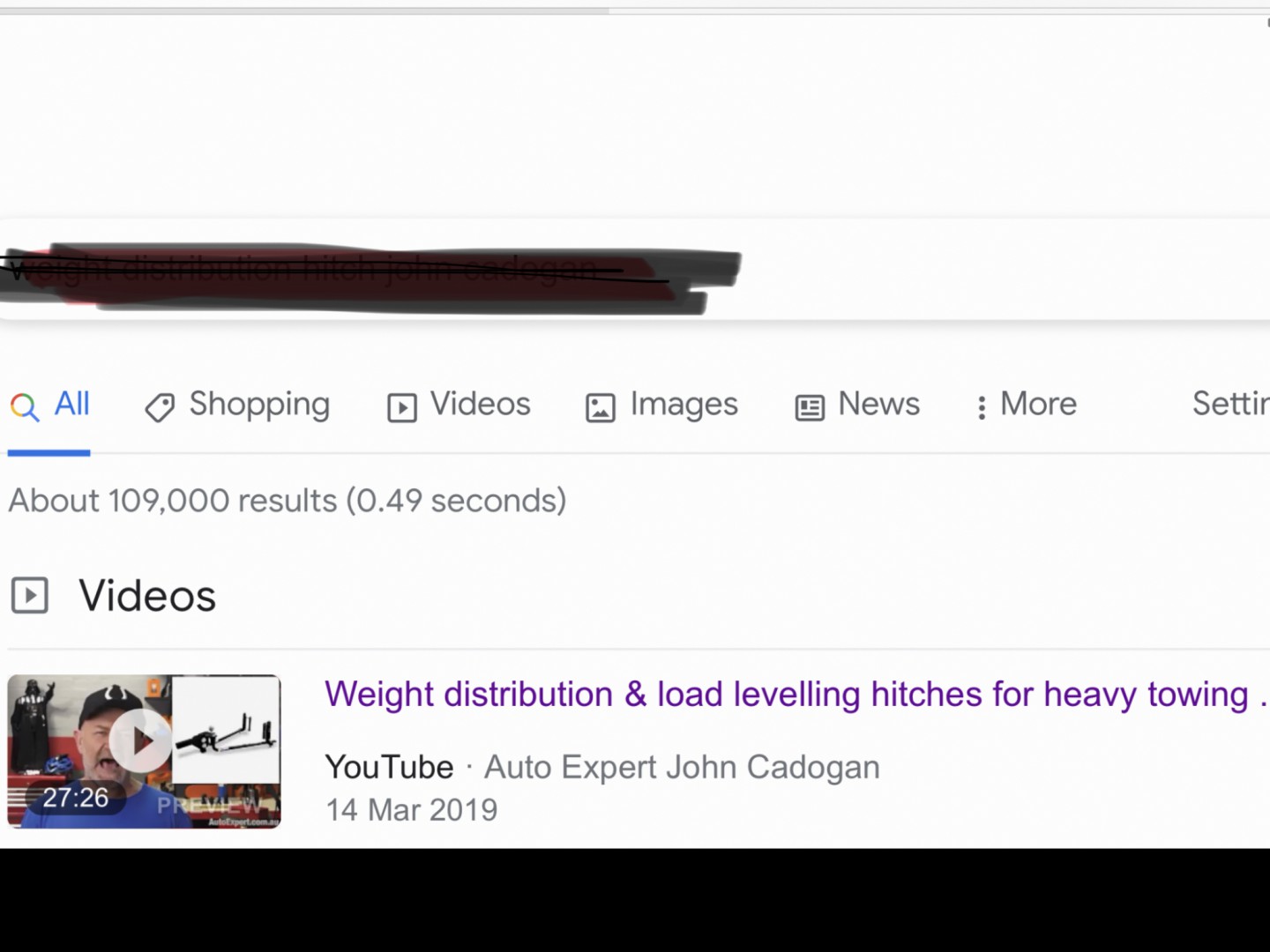Go to the Images tab
1270x952 pixels.
[684, 405]
